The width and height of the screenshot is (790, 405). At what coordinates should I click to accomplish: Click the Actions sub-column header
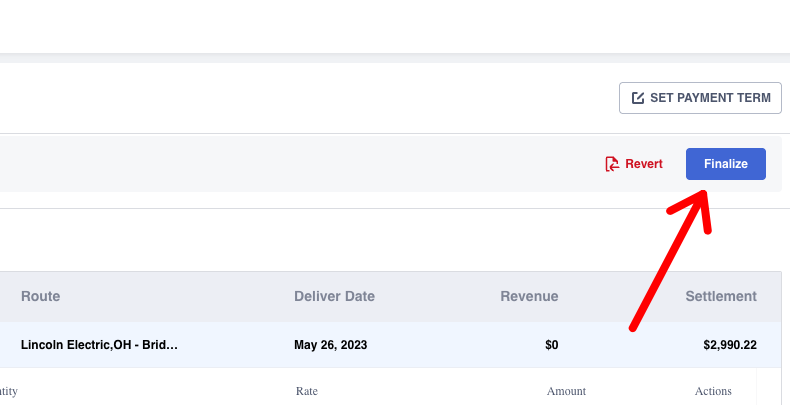[713, 391]
